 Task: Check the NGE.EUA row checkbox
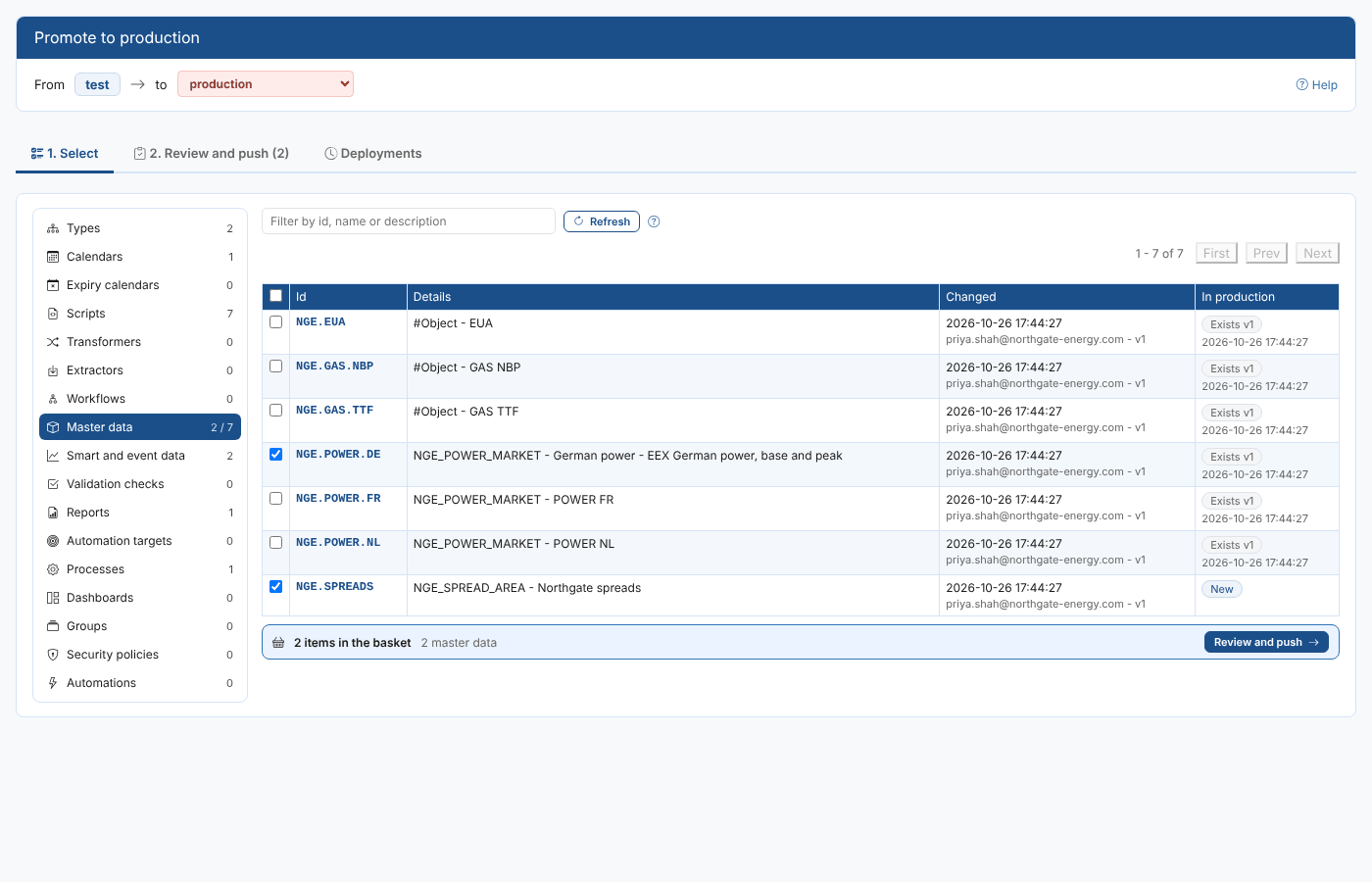click(275, 322)
